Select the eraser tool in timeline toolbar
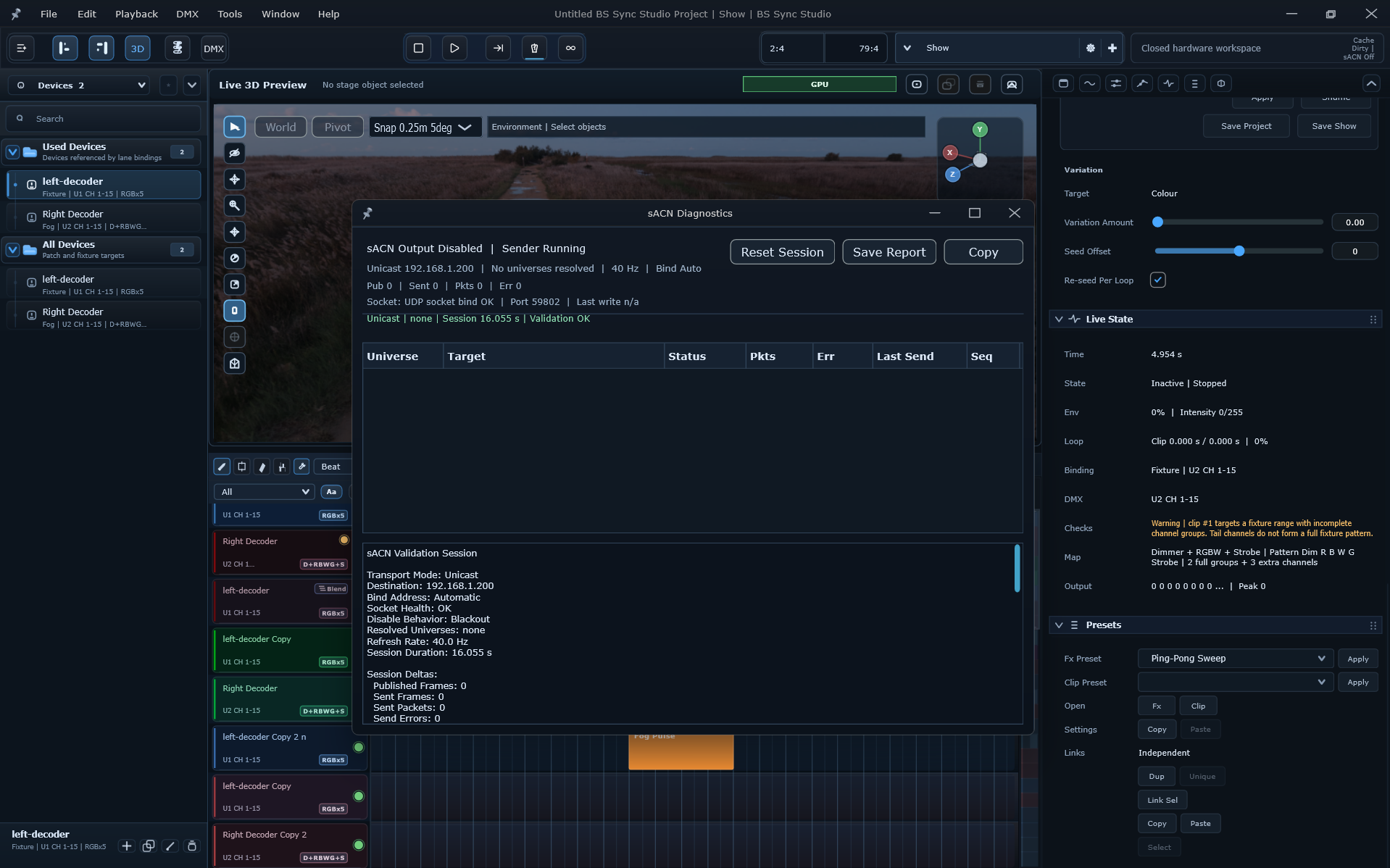The height and width of the screenshot is (868, 1390). (262, 467)
